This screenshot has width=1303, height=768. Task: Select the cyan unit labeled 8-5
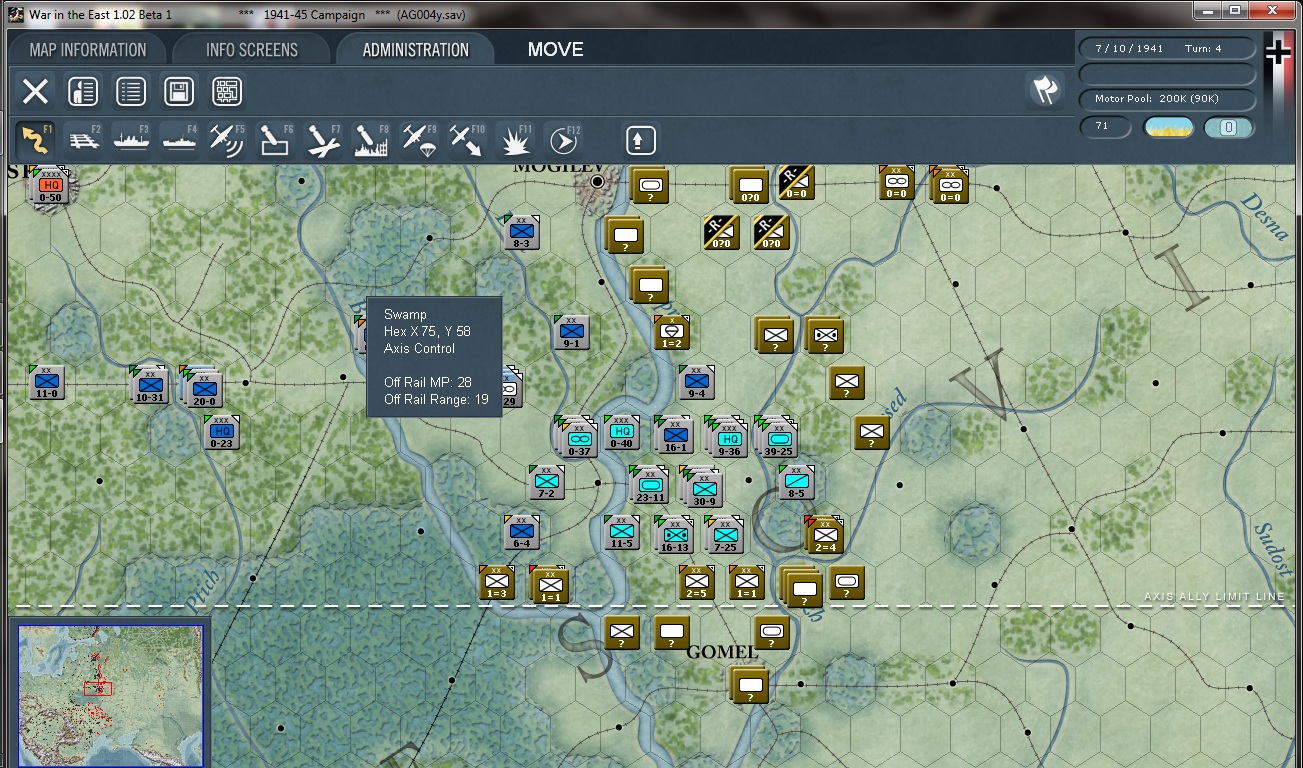click(796, 483)
